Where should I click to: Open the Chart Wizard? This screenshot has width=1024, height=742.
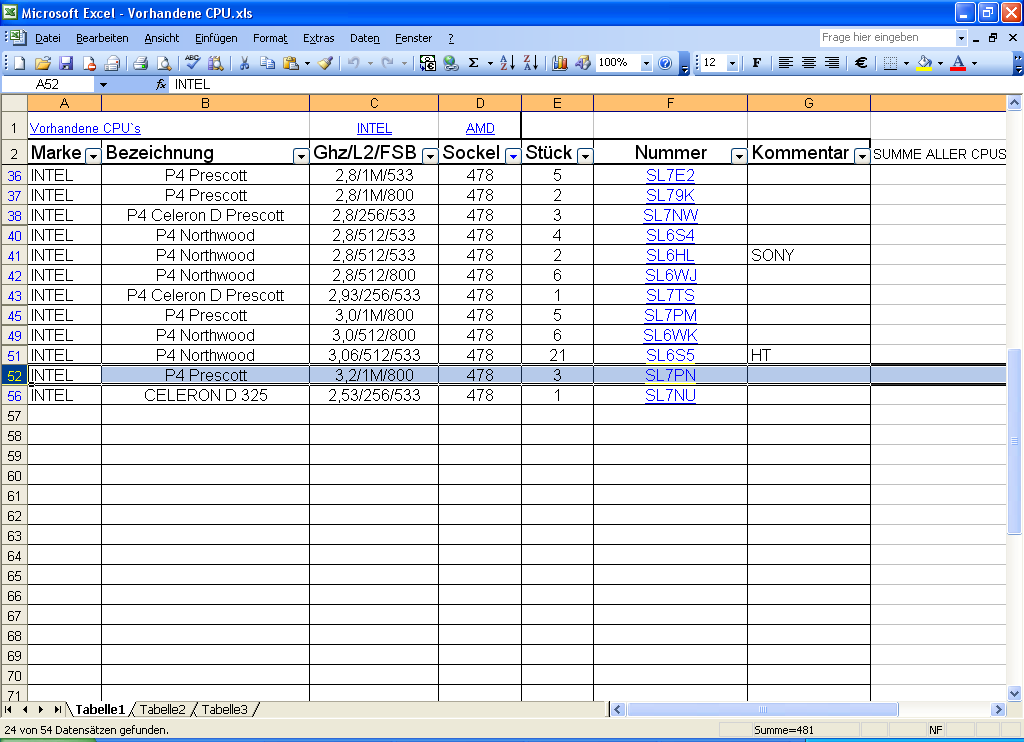[x=560, y=63]
